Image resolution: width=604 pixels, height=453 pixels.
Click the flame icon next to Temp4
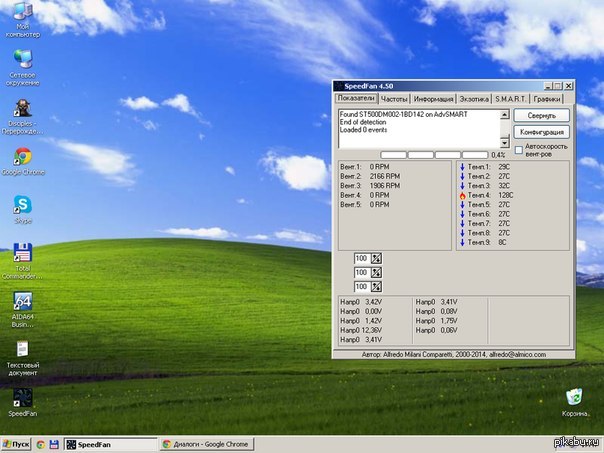[x=463, y=196]
